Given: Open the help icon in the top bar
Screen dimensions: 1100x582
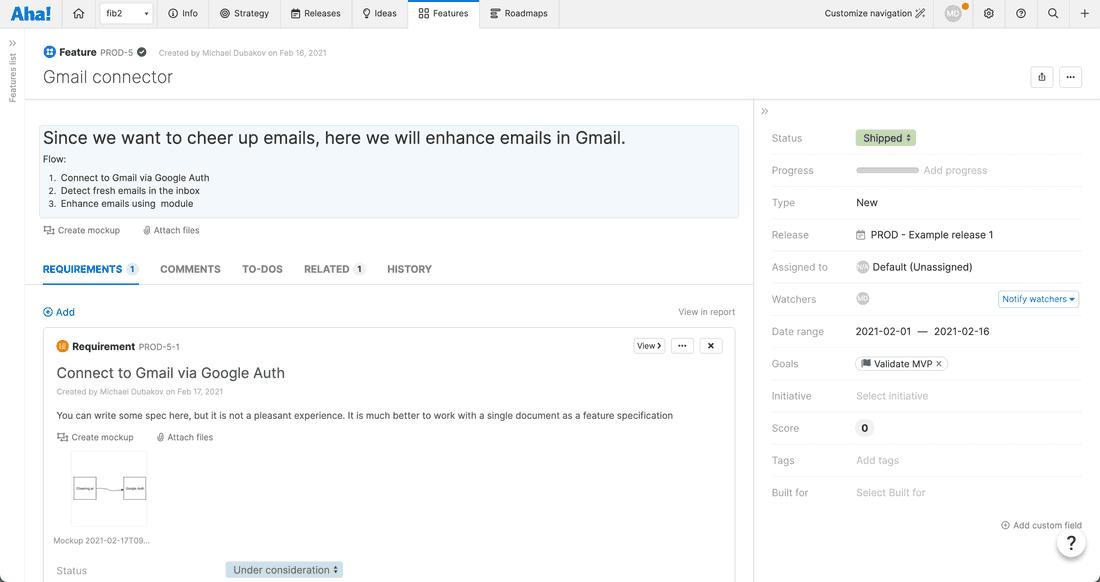Looking at the screenshot, I should (1020, 13).
